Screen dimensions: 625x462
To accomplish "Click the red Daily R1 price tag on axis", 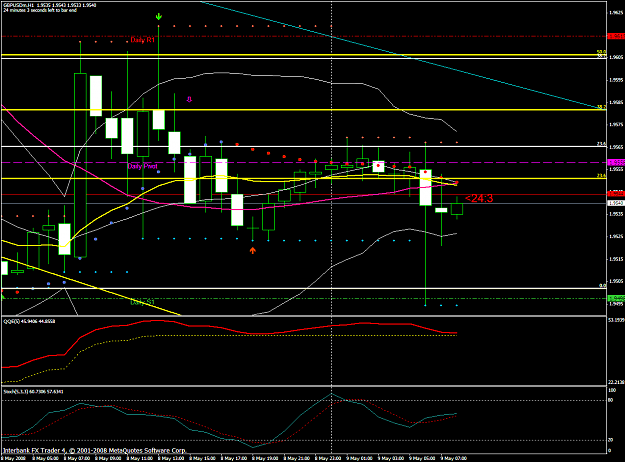I will point(616,36).
